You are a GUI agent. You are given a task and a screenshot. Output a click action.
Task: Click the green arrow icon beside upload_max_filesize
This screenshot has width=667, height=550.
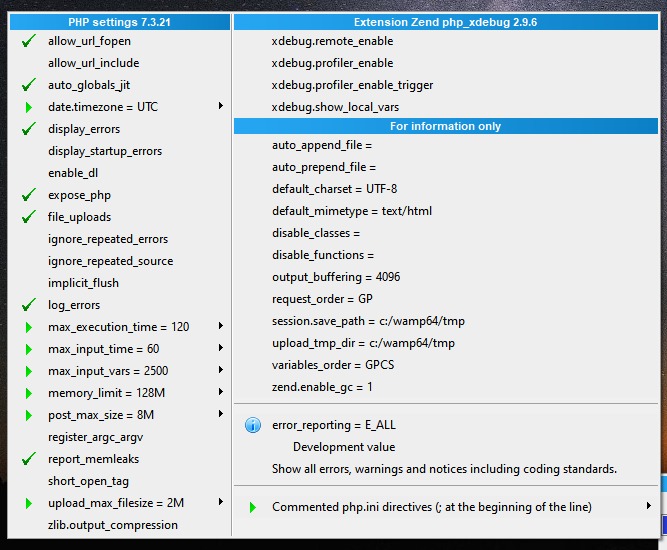(28, 503)
